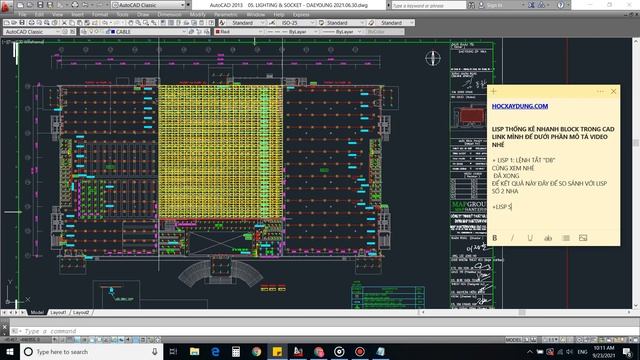The height and width of the screenshot is (360, 640).
Task: Toggle Bold in the sticky note
Action: (x=495, y=238)
